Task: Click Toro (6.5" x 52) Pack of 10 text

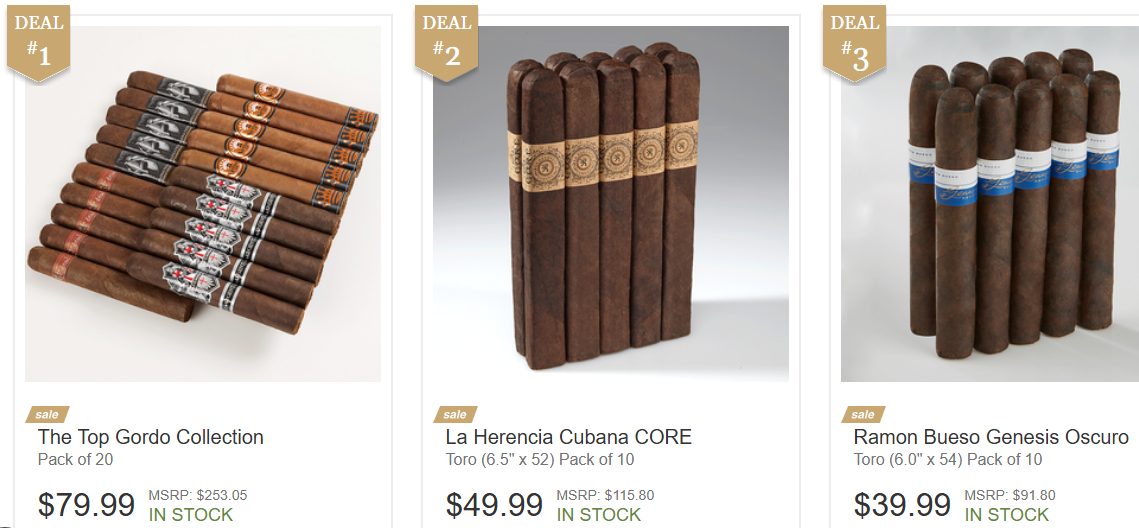Action: pyautogui.click(x=540, y=460)
